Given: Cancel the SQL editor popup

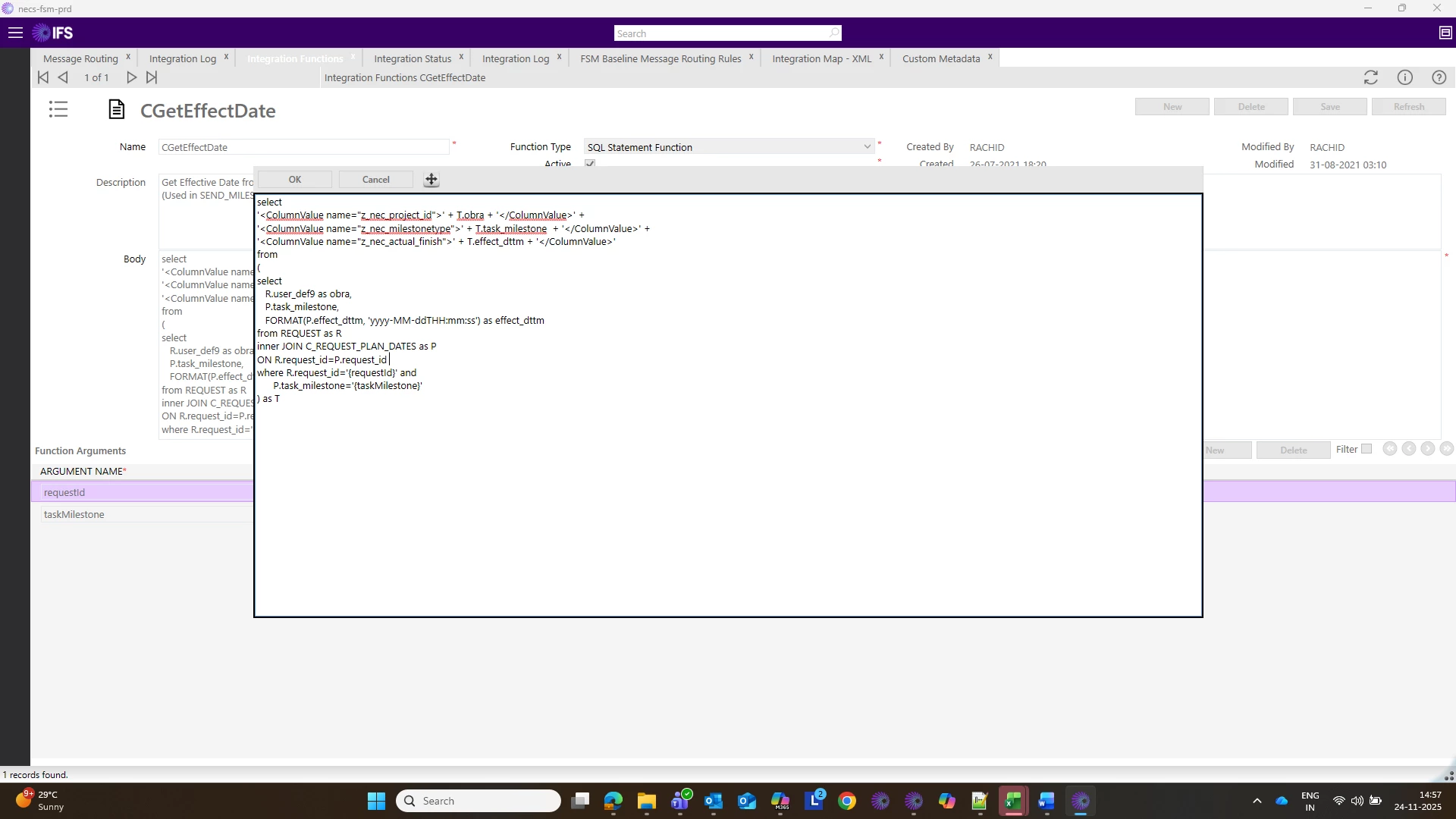Looking at the screenshot, I should [375, 180].
